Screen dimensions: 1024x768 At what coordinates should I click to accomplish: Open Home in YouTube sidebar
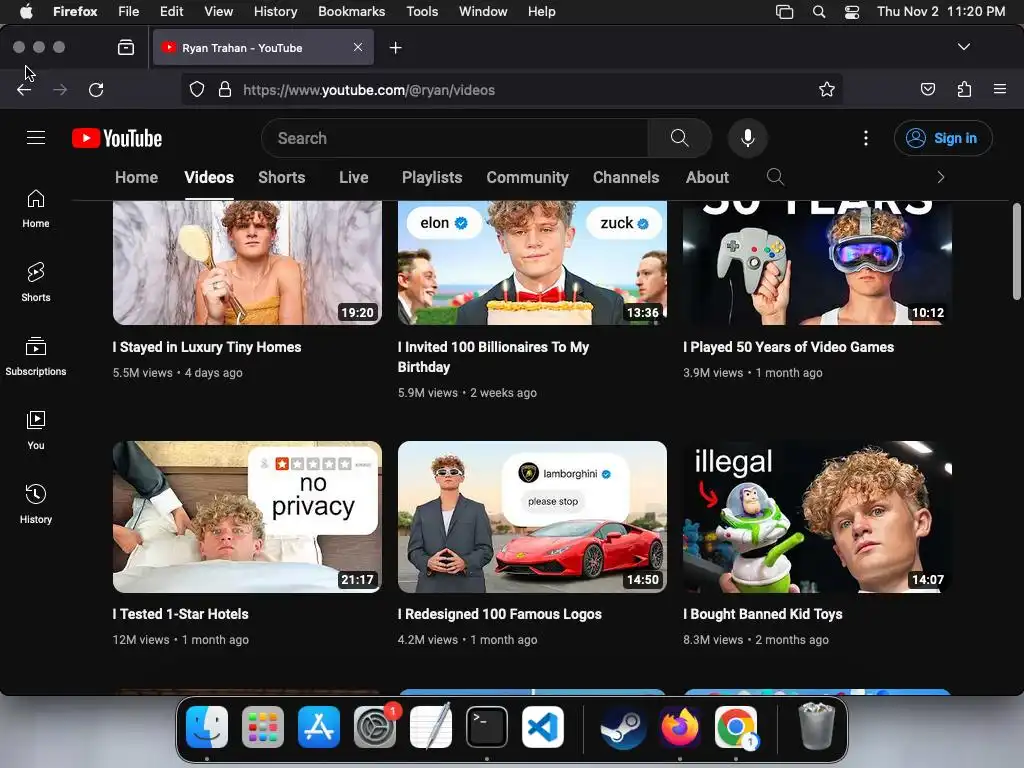(x=36, y=209)
